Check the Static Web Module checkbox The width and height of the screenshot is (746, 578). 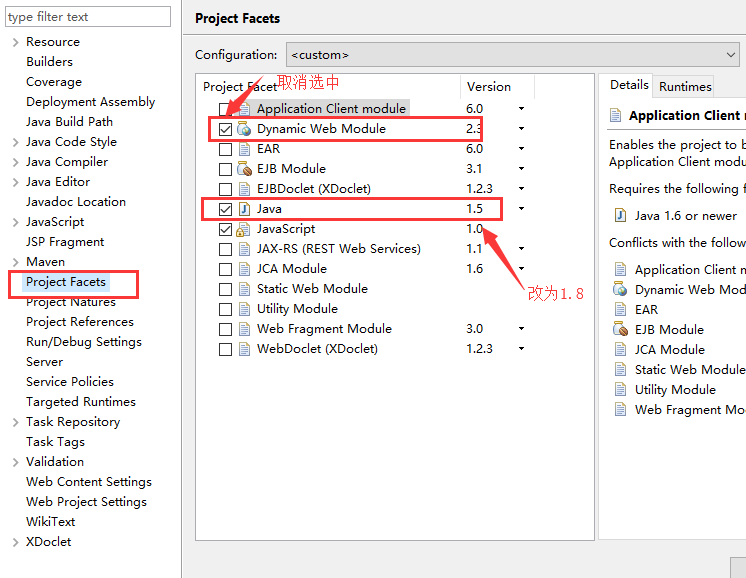tap(225, 289)
